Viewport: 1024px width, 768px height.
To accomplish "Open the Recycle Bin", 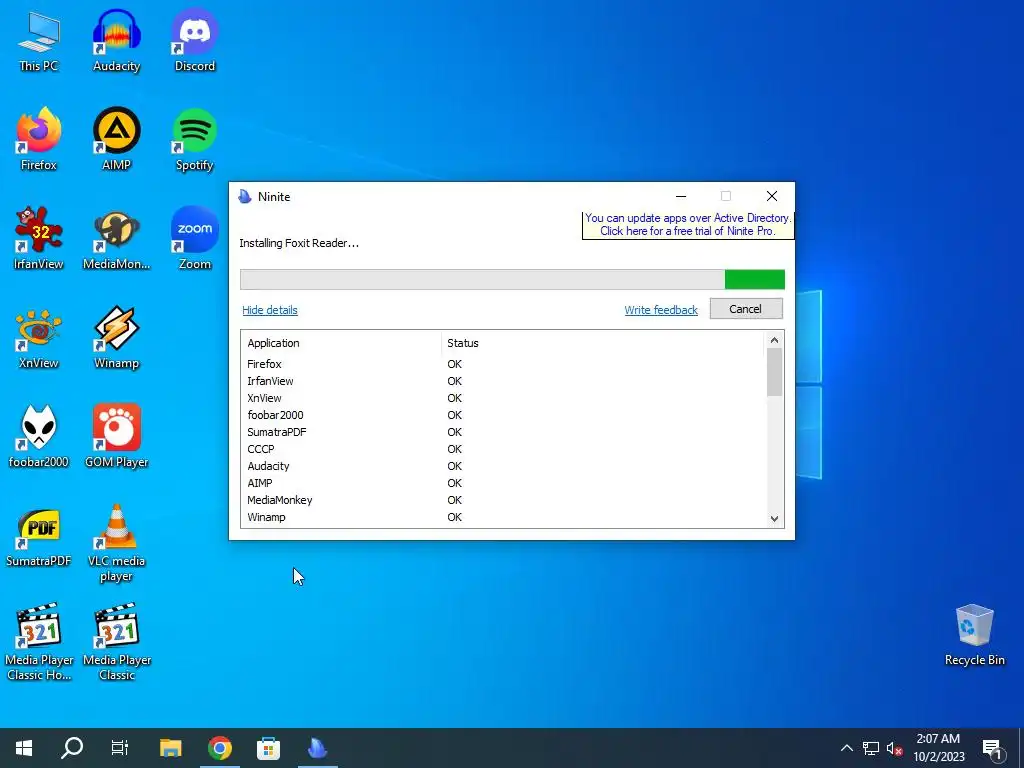I will (974, 635).
